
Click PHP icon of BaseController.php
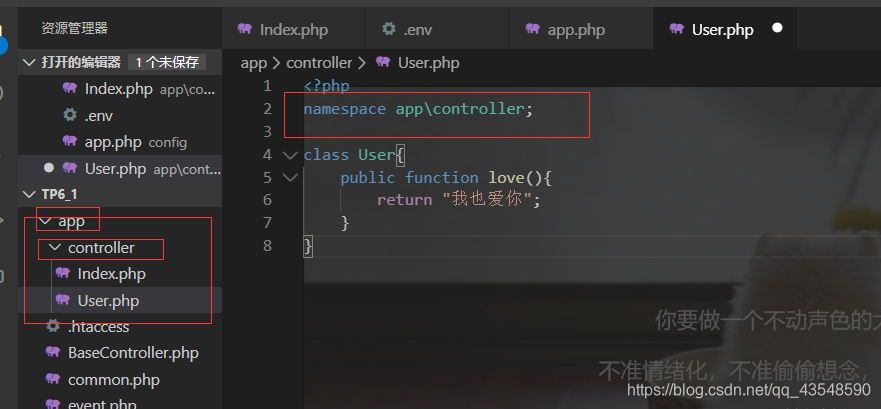coord(53,352)
